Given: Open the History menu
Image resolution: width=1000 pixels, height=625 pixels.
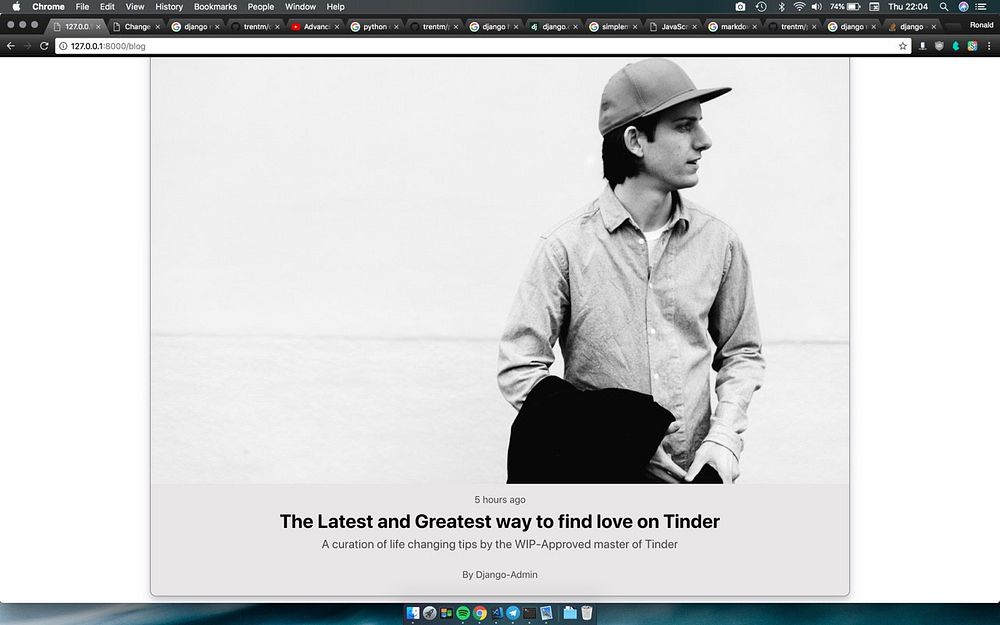Looking at the screenshot, I should coord(169,6).
